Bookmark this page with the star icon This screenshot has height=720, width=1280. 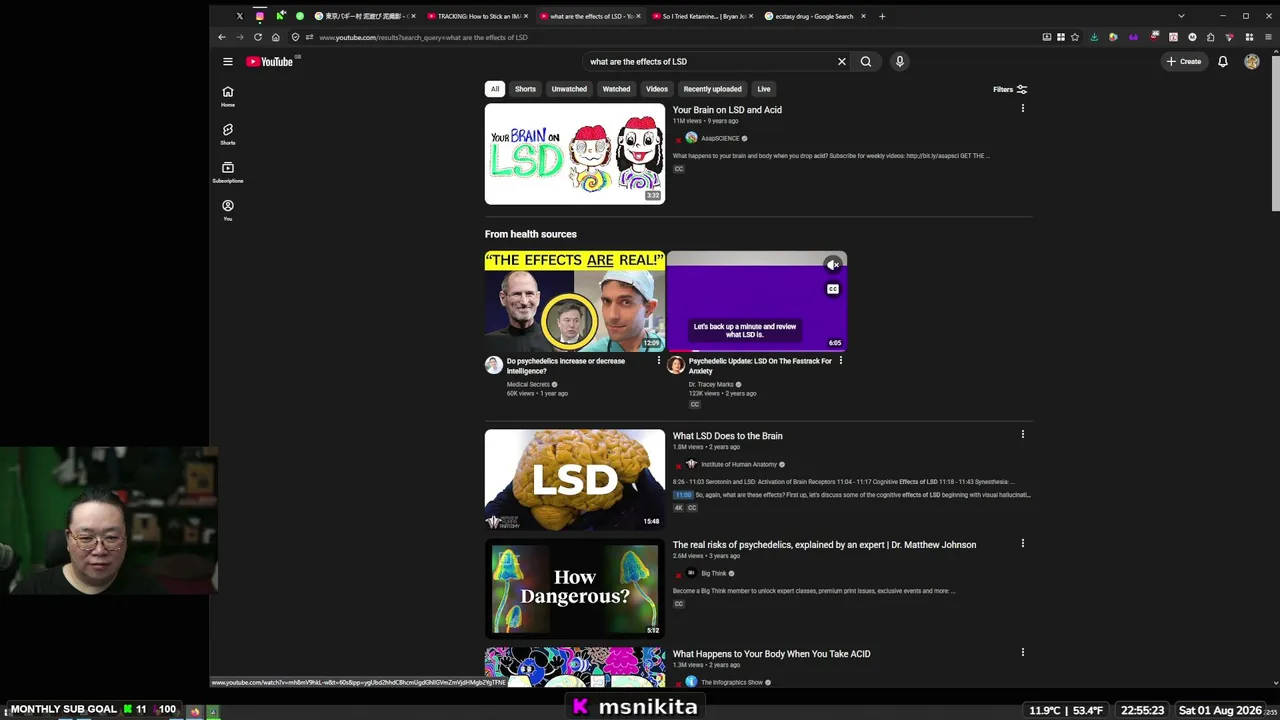coord(1075,37)
